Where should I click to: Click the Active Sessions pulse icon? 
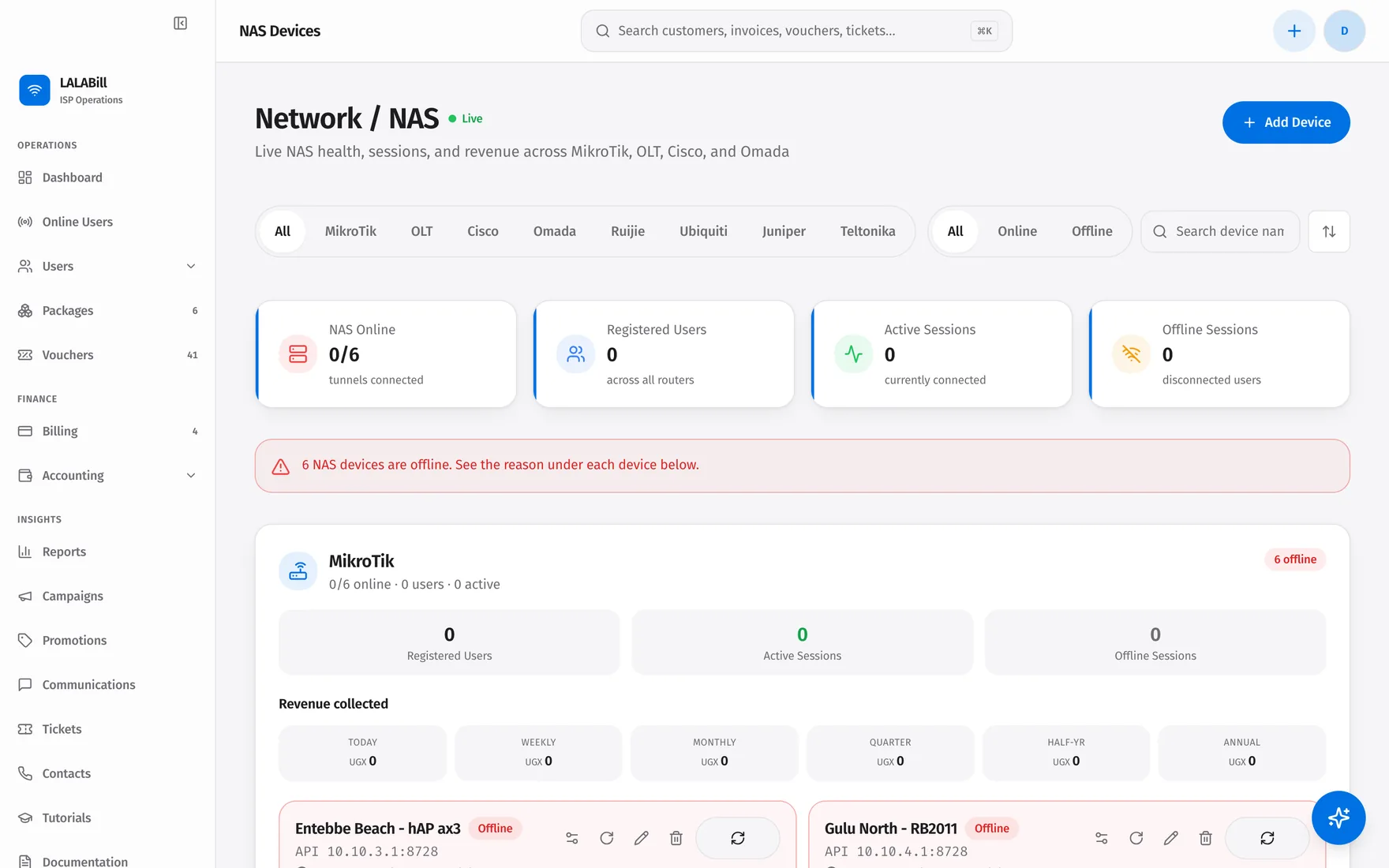click(x=854, y=354)
